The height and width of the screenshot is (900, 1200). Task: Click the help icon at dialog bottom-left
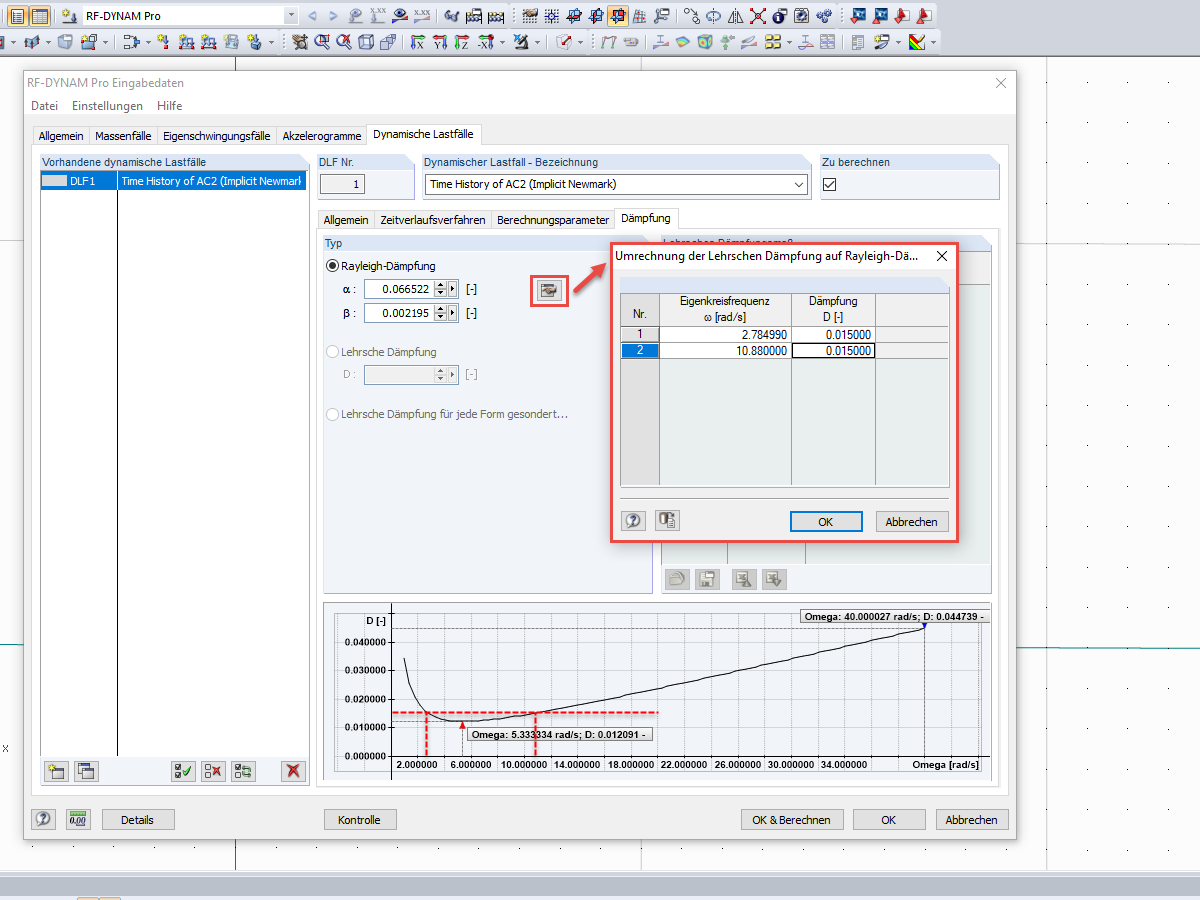pos(43,819)
